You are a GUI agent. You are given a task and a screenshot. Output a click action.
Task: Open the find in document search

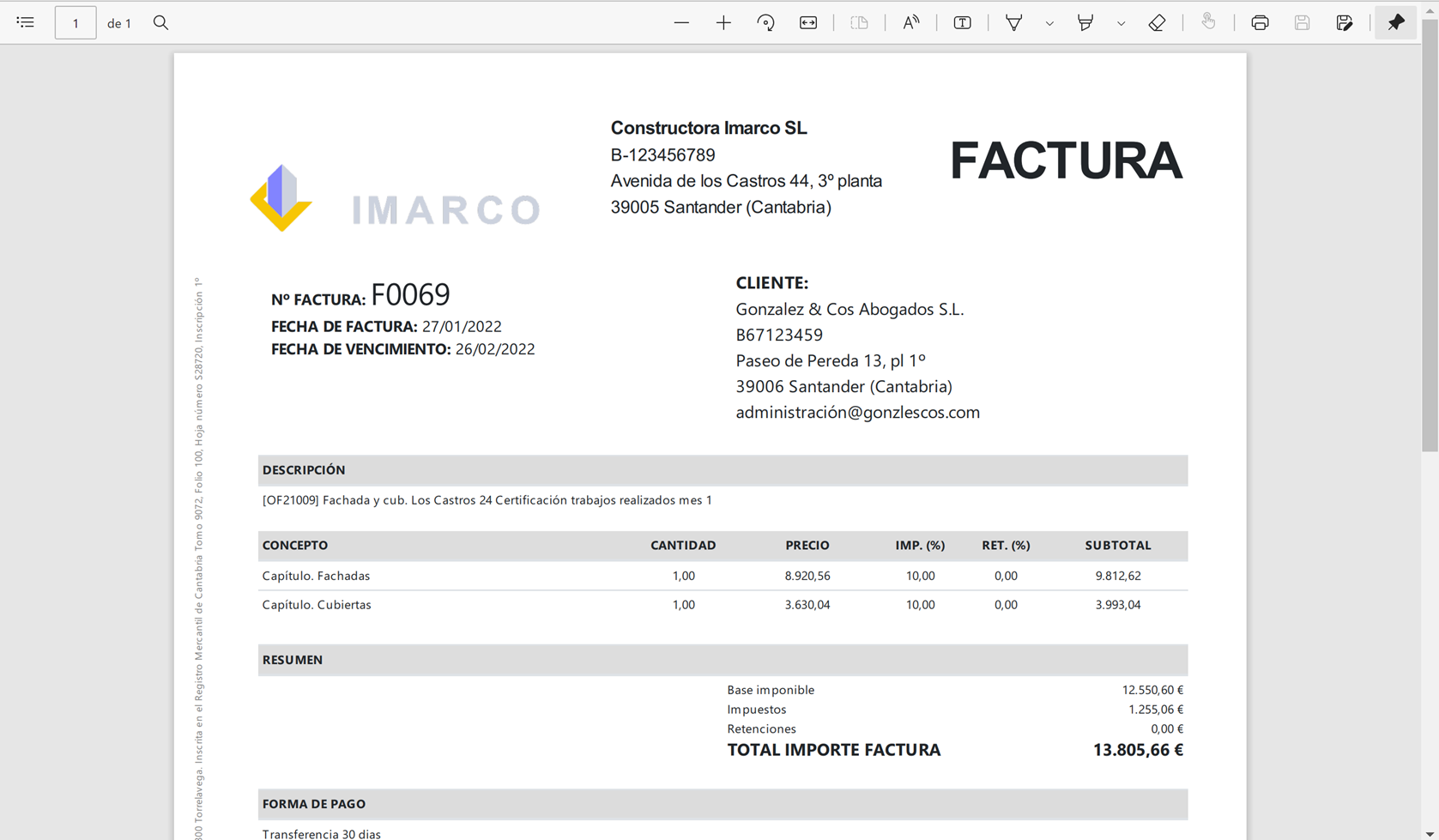tap(160, 22)
